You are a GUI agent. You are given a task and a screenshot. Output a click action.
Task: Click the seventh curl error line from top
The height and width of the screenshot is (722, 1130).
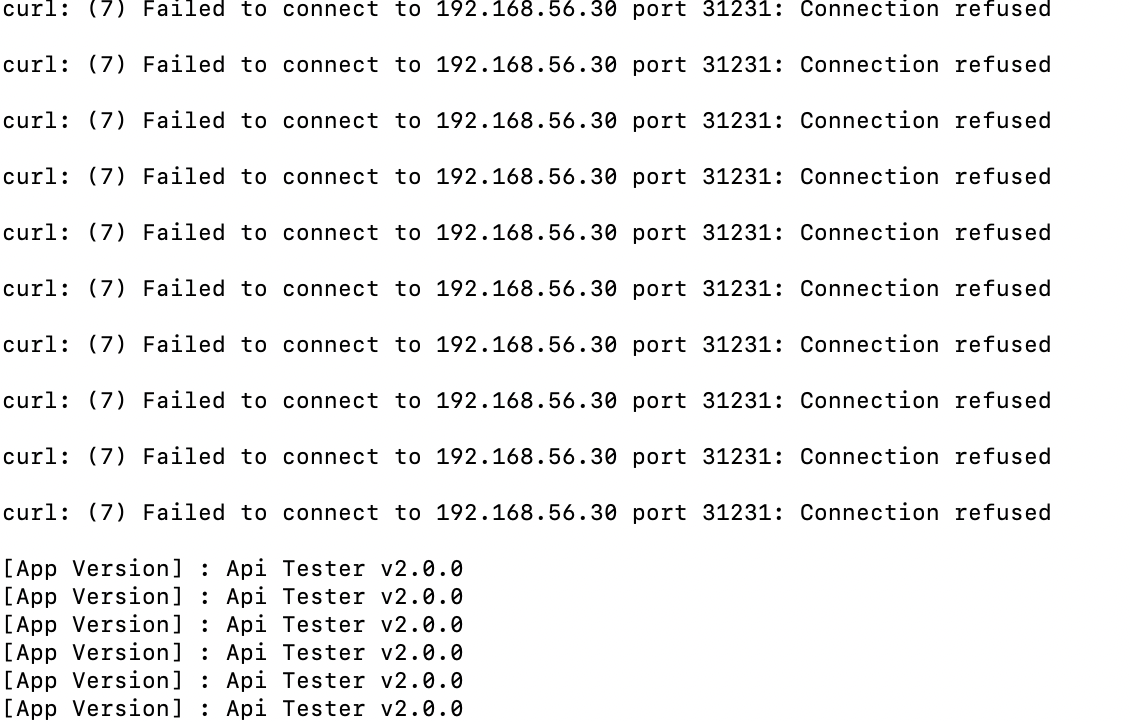tap(527, 345)
